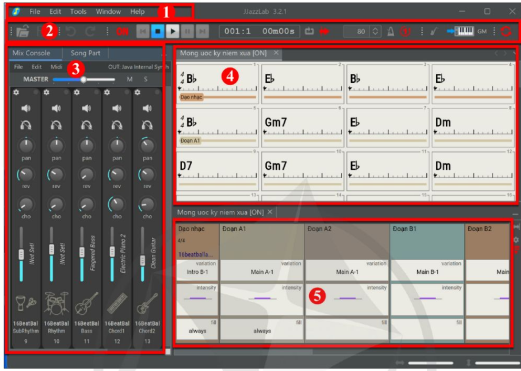Stop playback with the blue stop button
This screenshot has width=521, height=371.
(158, 31)
